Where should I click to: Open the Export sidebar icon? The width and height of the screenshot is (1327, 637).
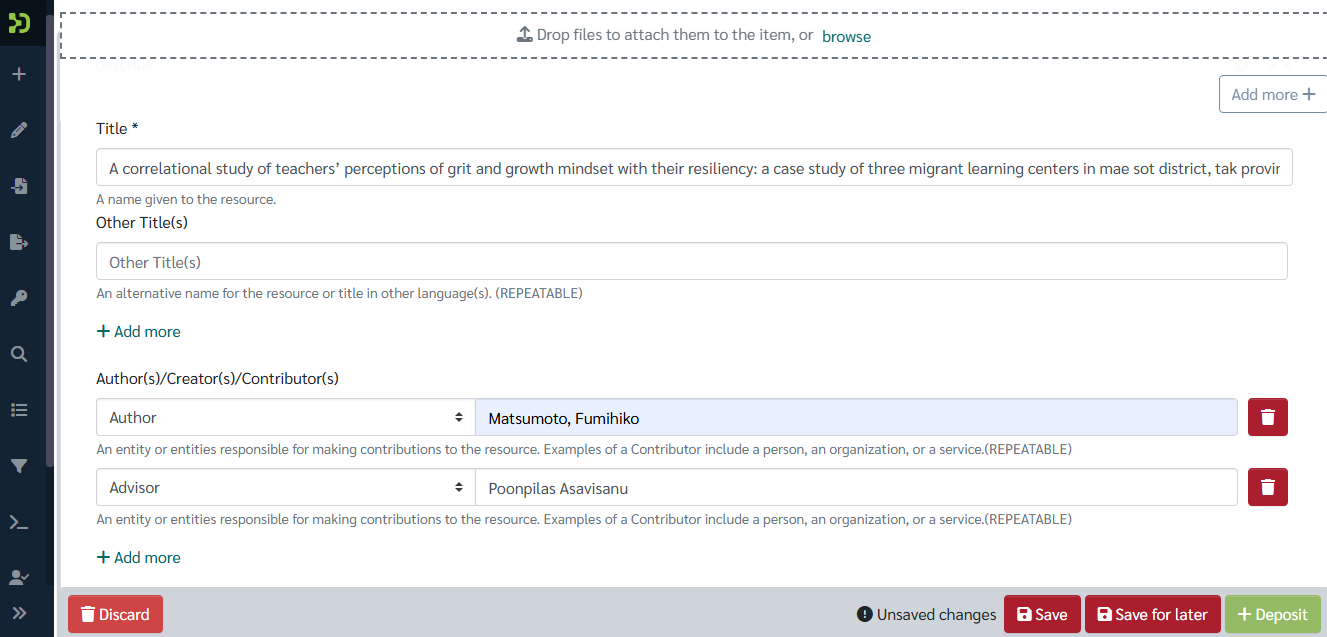tap(19, 242)
